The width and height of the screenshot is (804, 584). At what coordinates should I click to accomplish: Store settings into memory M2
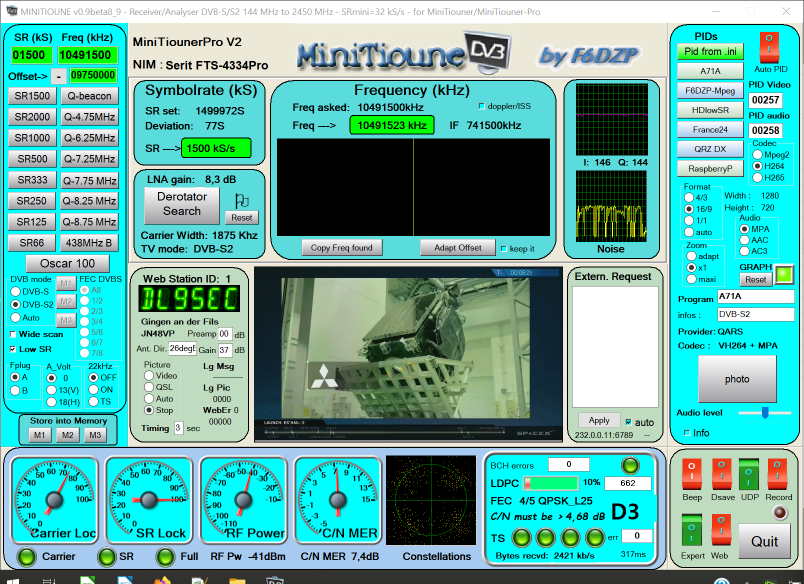coord(67,435)
